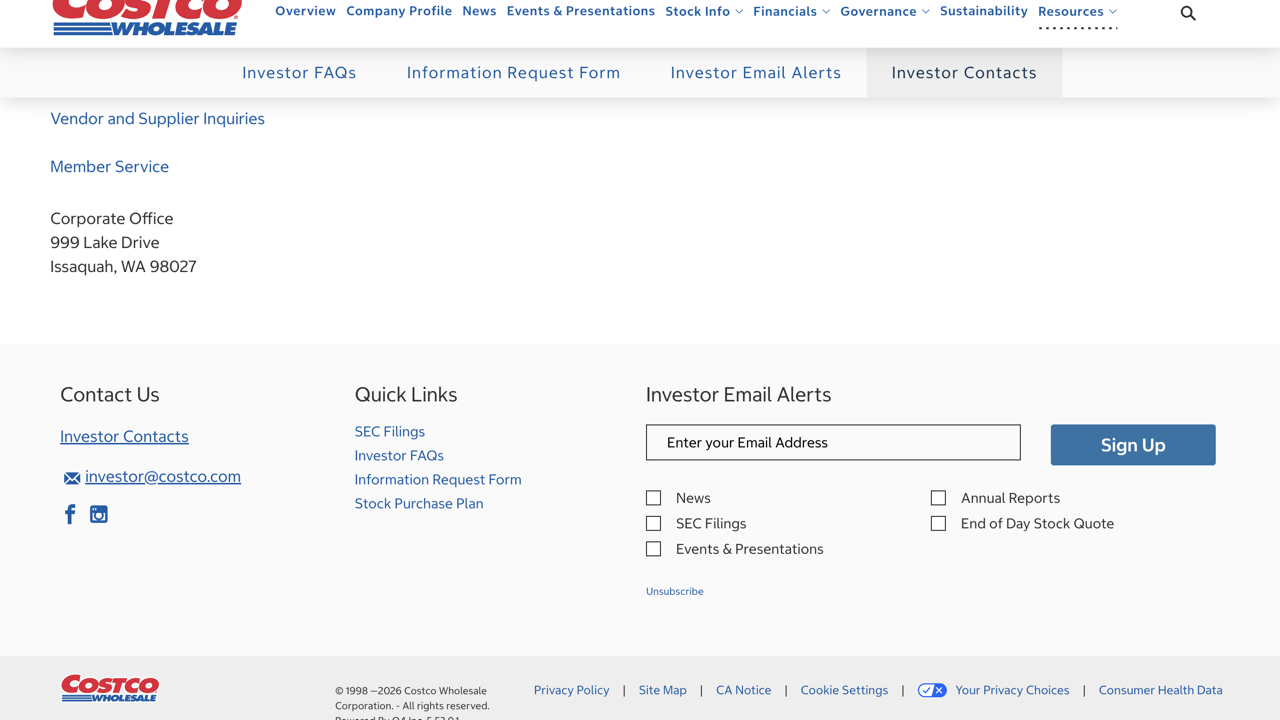Switch to the Investor Email Alerts tab
This screenshot has height=720, width=1280.
point(756,73)
